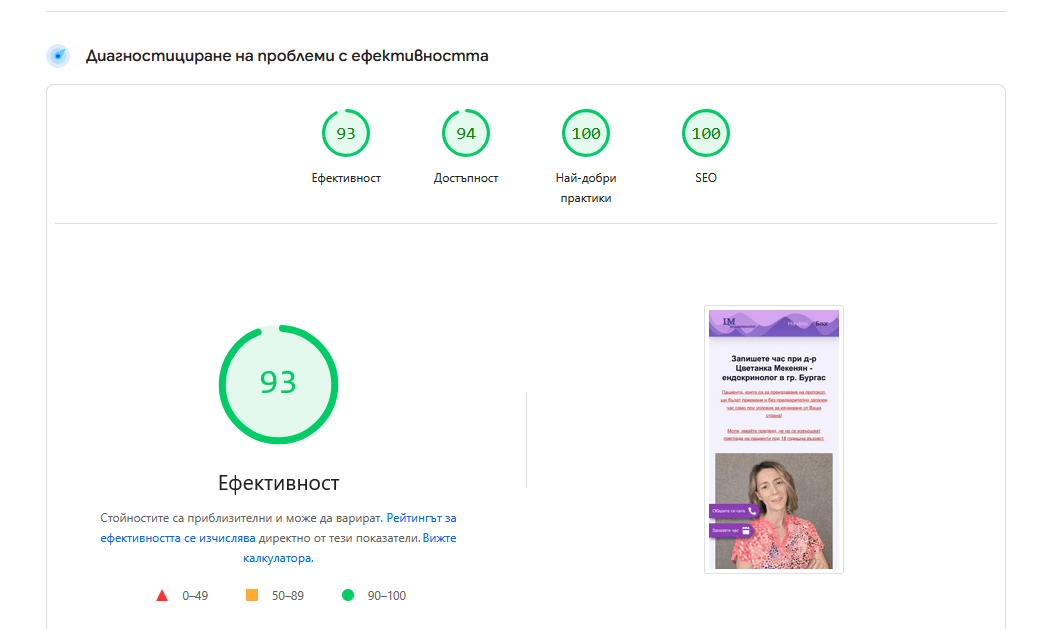Click the small 93 Ефективност gauge

[346, 134]
